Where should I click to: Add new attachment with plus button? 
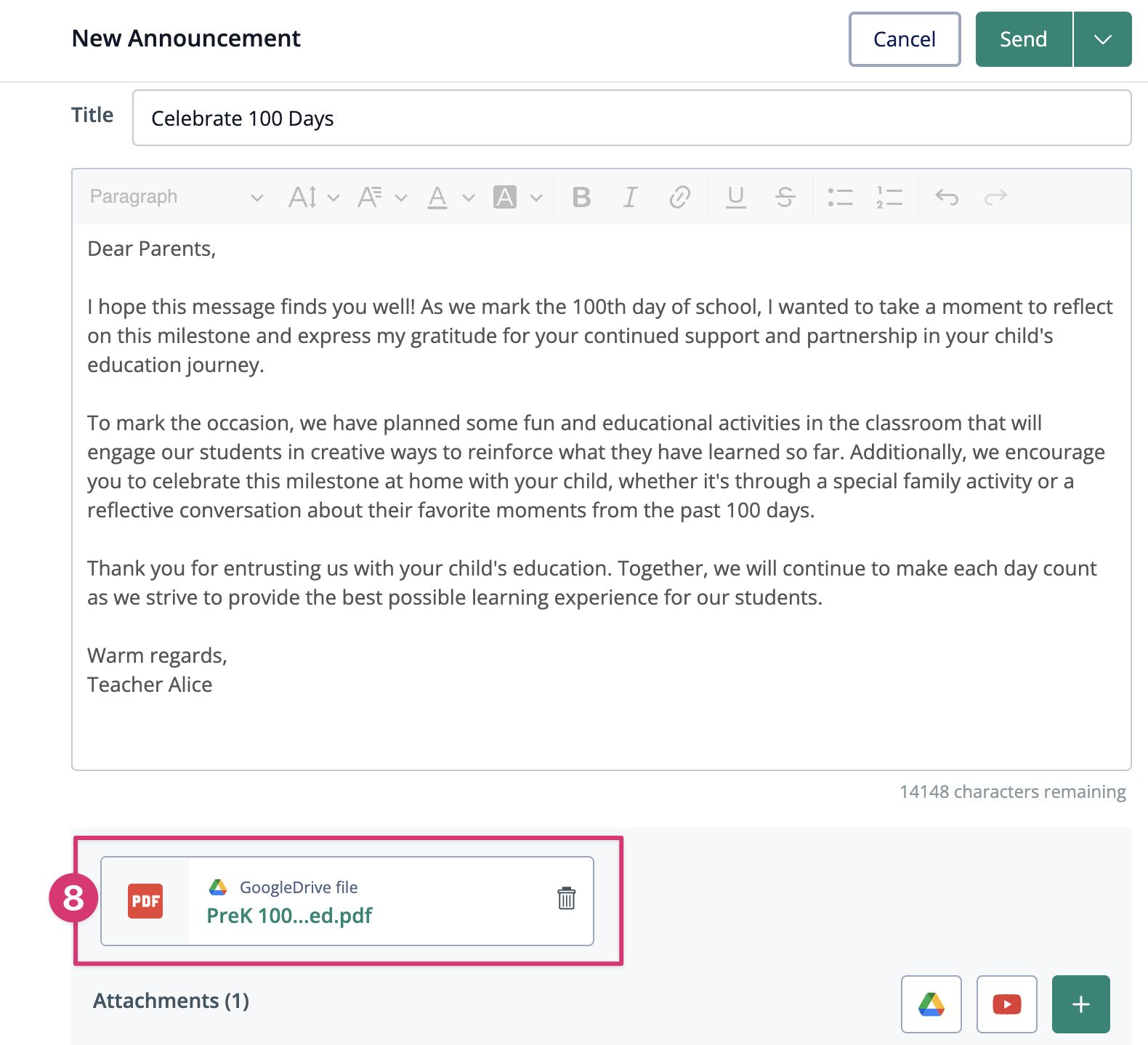(x=1080, y=1004)
